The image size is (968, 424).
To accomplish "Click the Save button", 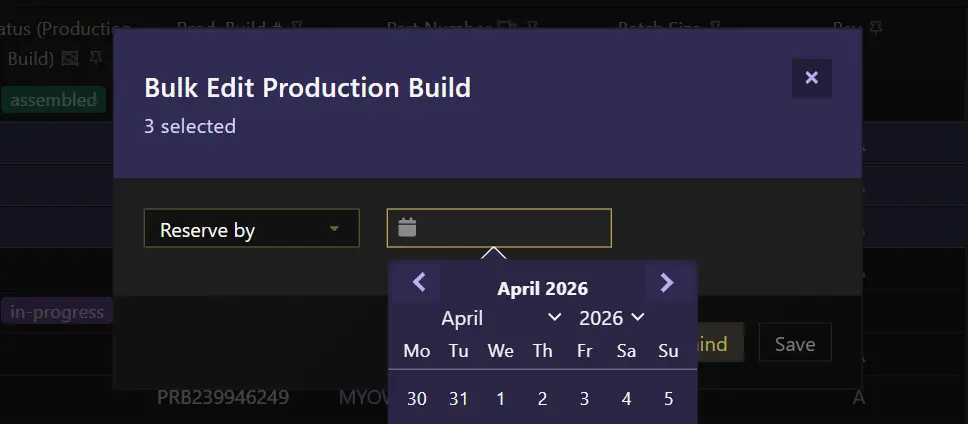I will tap(795, 343).
